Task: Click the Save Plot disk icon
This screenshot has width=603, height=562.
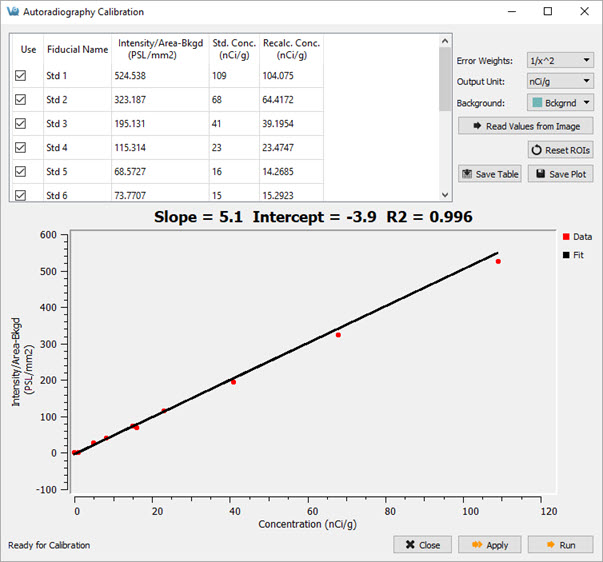Action: coord(539,174)
